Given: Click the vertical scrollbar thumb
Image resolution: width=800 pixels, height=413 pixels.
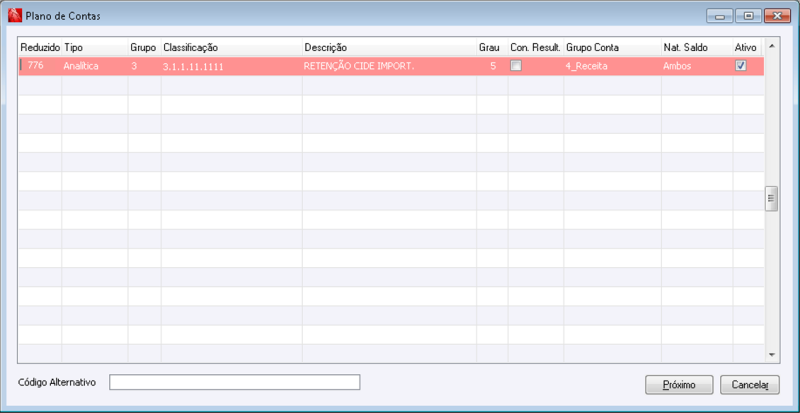Looking at the screenshot, I should tap(771, 199).
